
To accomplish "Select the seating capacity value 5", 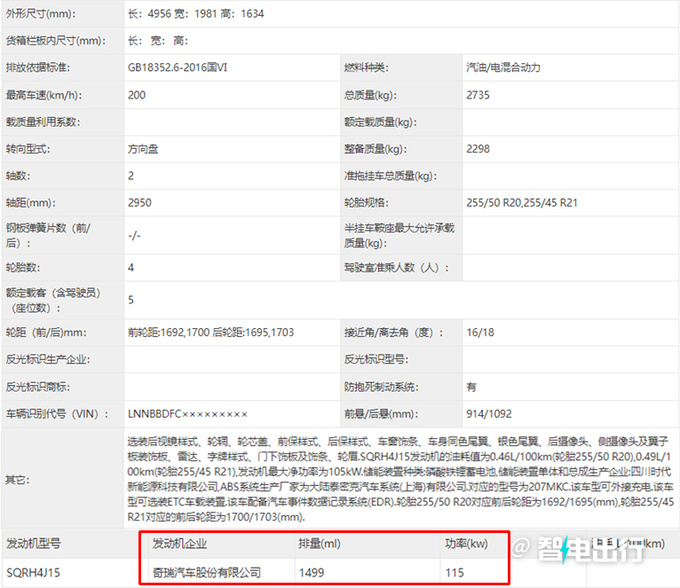I will coord(131,300).
